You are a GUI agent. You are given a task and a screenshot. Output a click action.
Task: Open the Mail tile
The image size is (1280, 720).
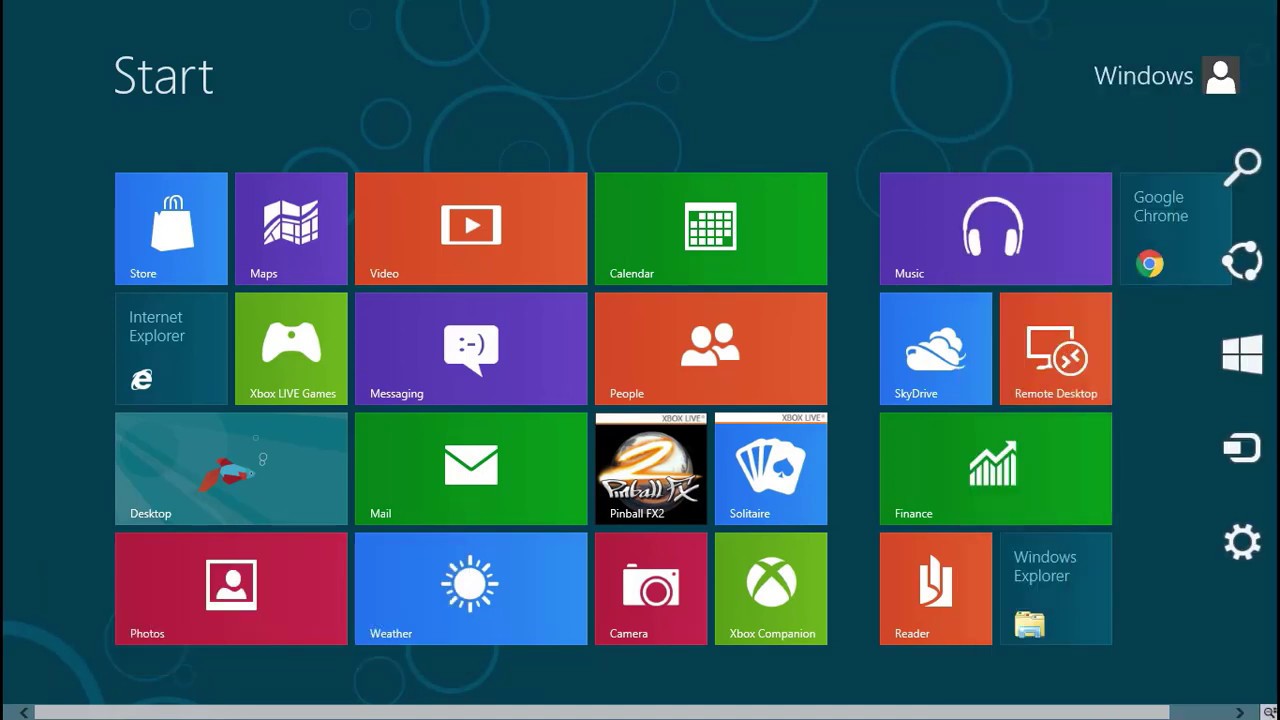pos(471,469)
